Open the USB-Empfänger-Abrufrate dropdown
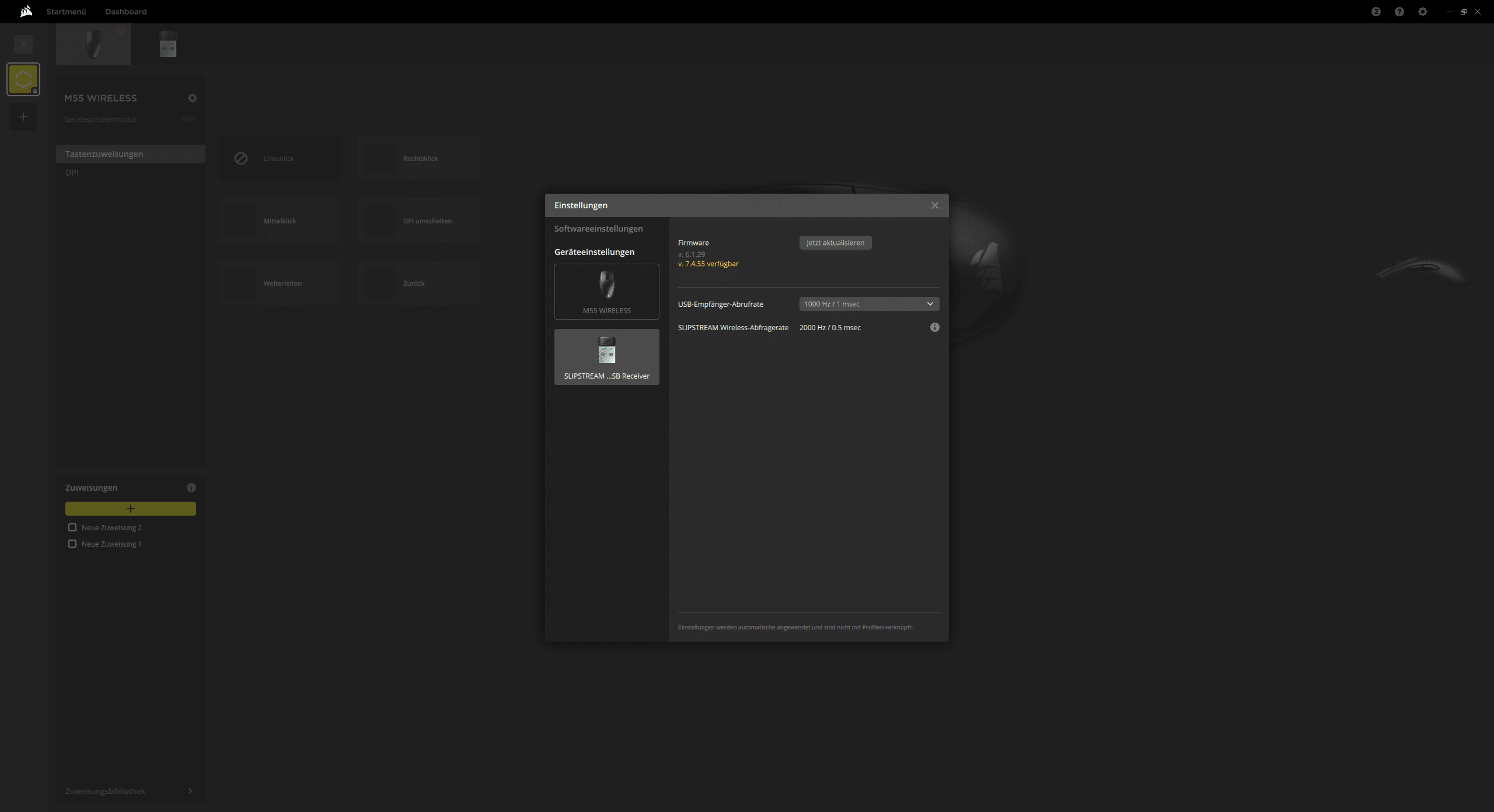 (x=868, y=304)
